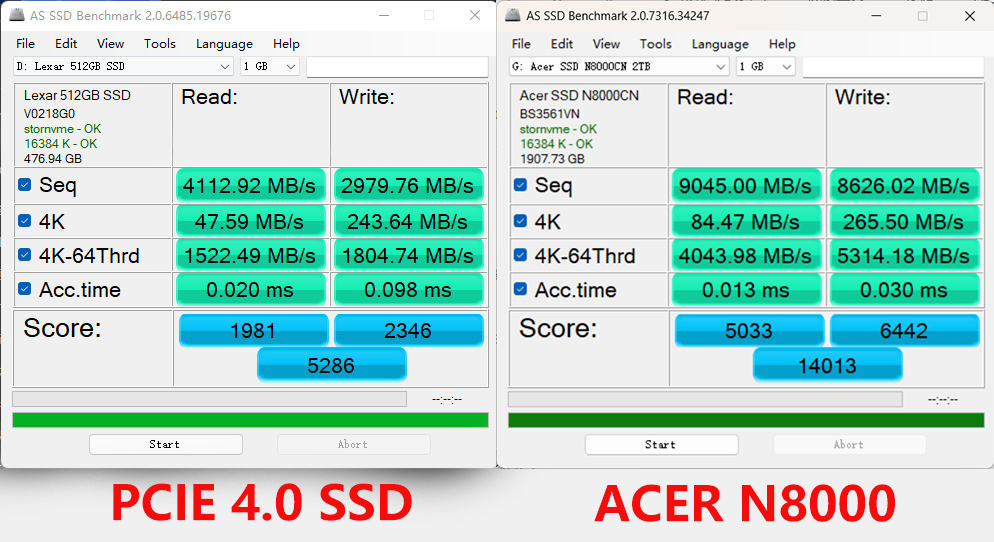The image size is (994, 542).
Task: Open the Language menu in the Acer window
Action: coord(720,44)
